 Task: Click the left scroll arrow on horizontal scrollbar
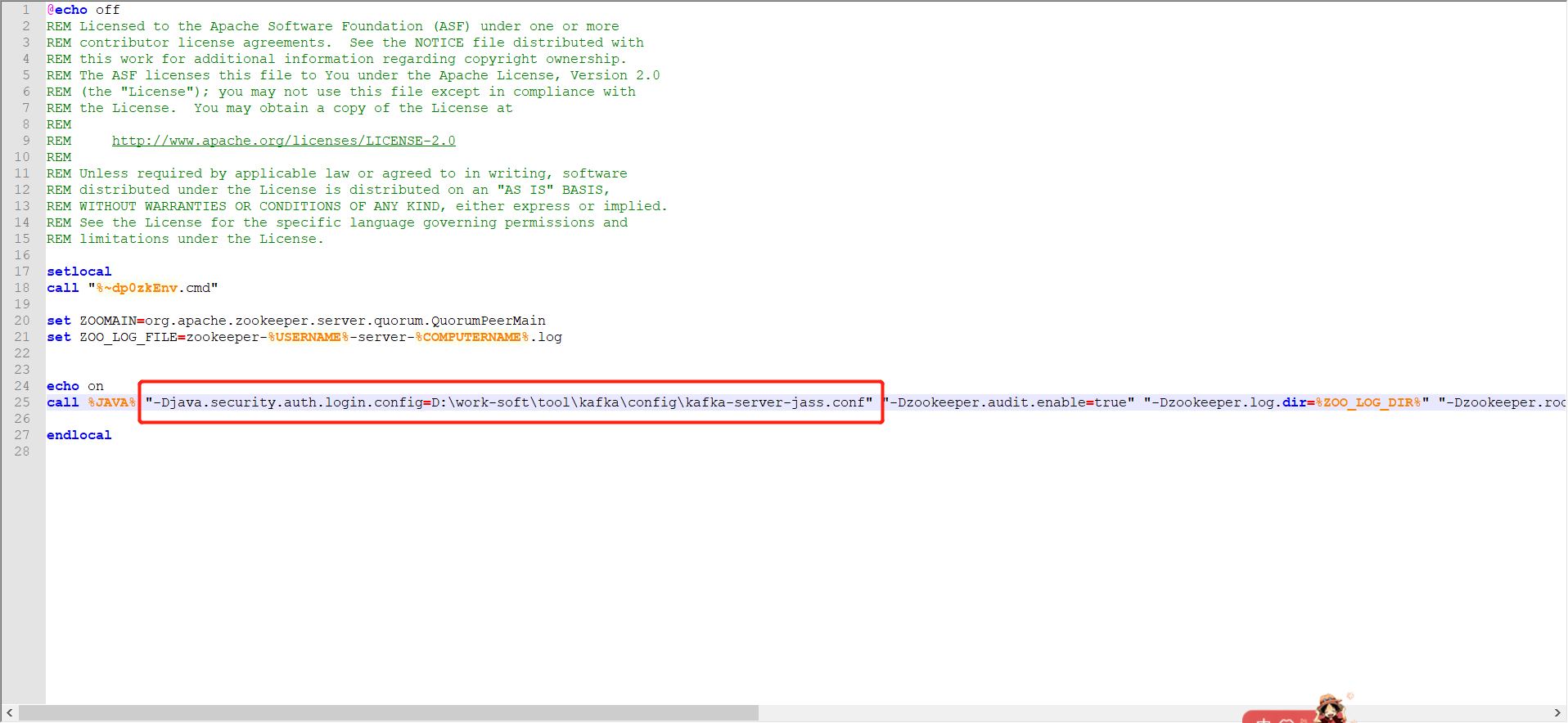[x=9, y=713]
